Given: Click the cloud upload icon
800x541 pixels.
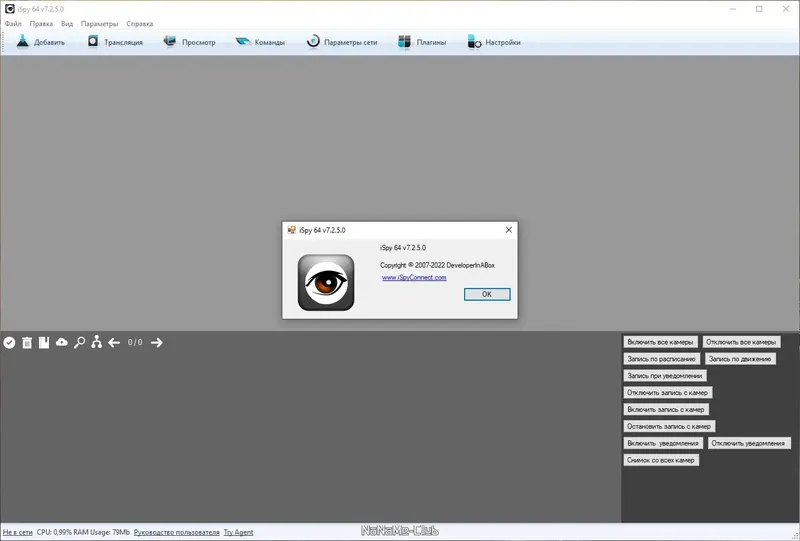Looking at the screenshot, I should pos(62,342).
